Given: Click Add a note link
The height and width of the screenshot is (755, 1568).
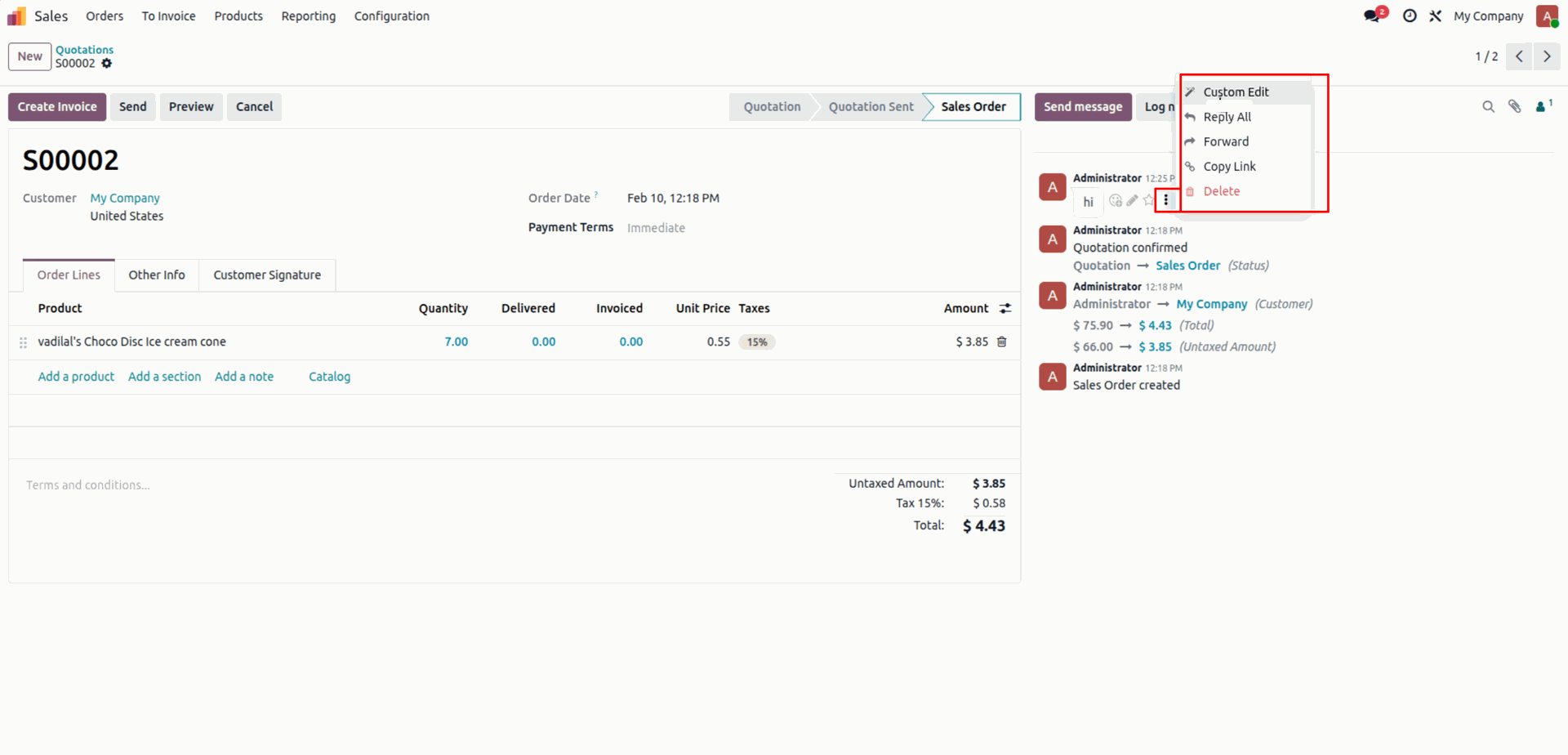Looking at the screenshot, I should coord(244,377).
